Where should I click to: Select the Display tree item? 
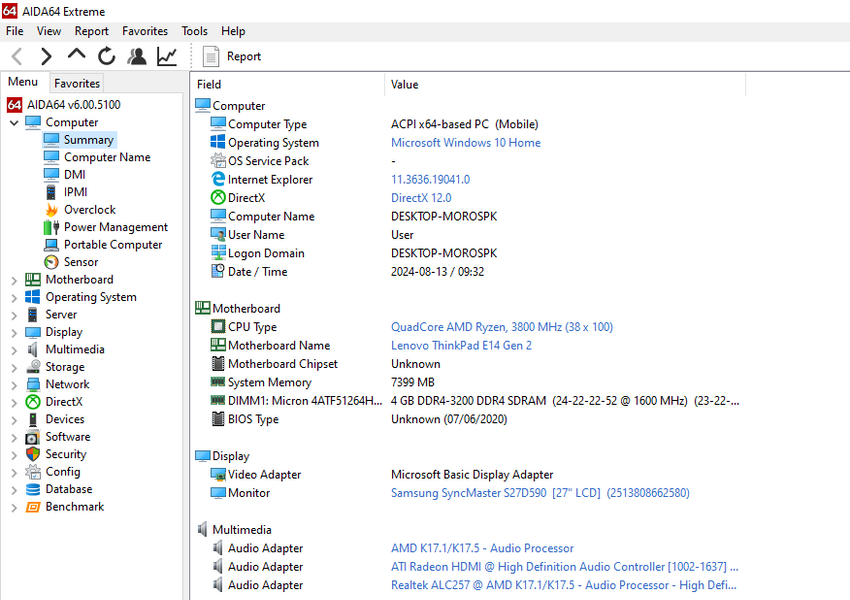[x=64, y=332]
